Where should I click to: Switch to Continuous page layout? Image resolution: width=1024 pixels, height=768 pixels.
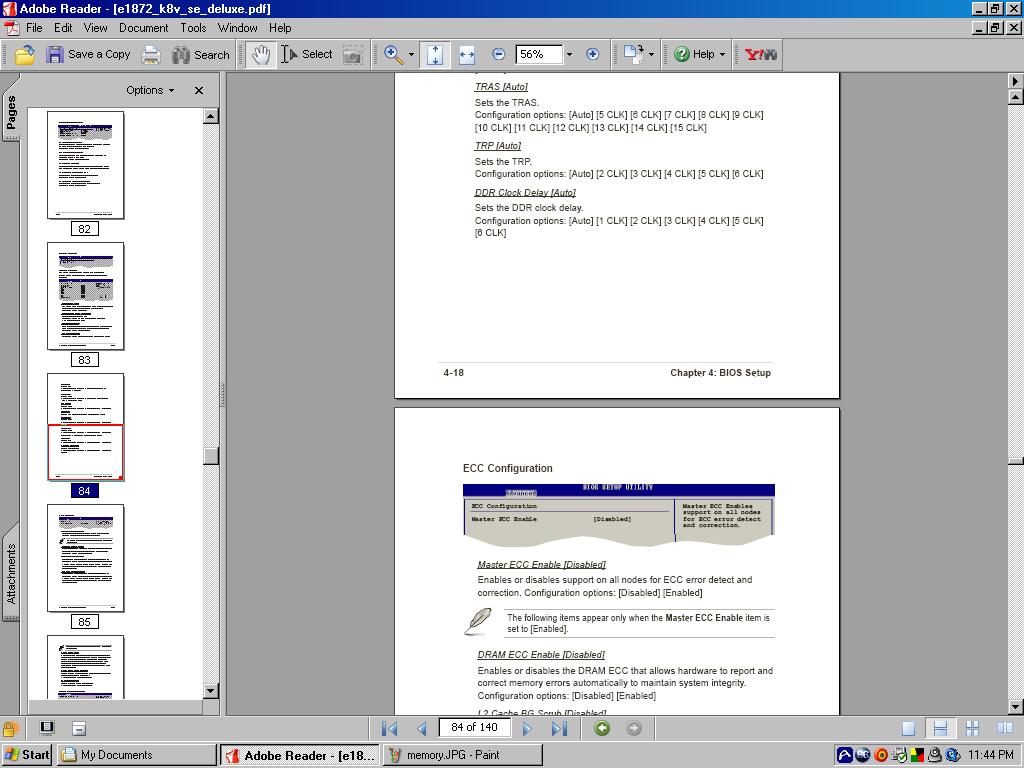coord(940,728)
